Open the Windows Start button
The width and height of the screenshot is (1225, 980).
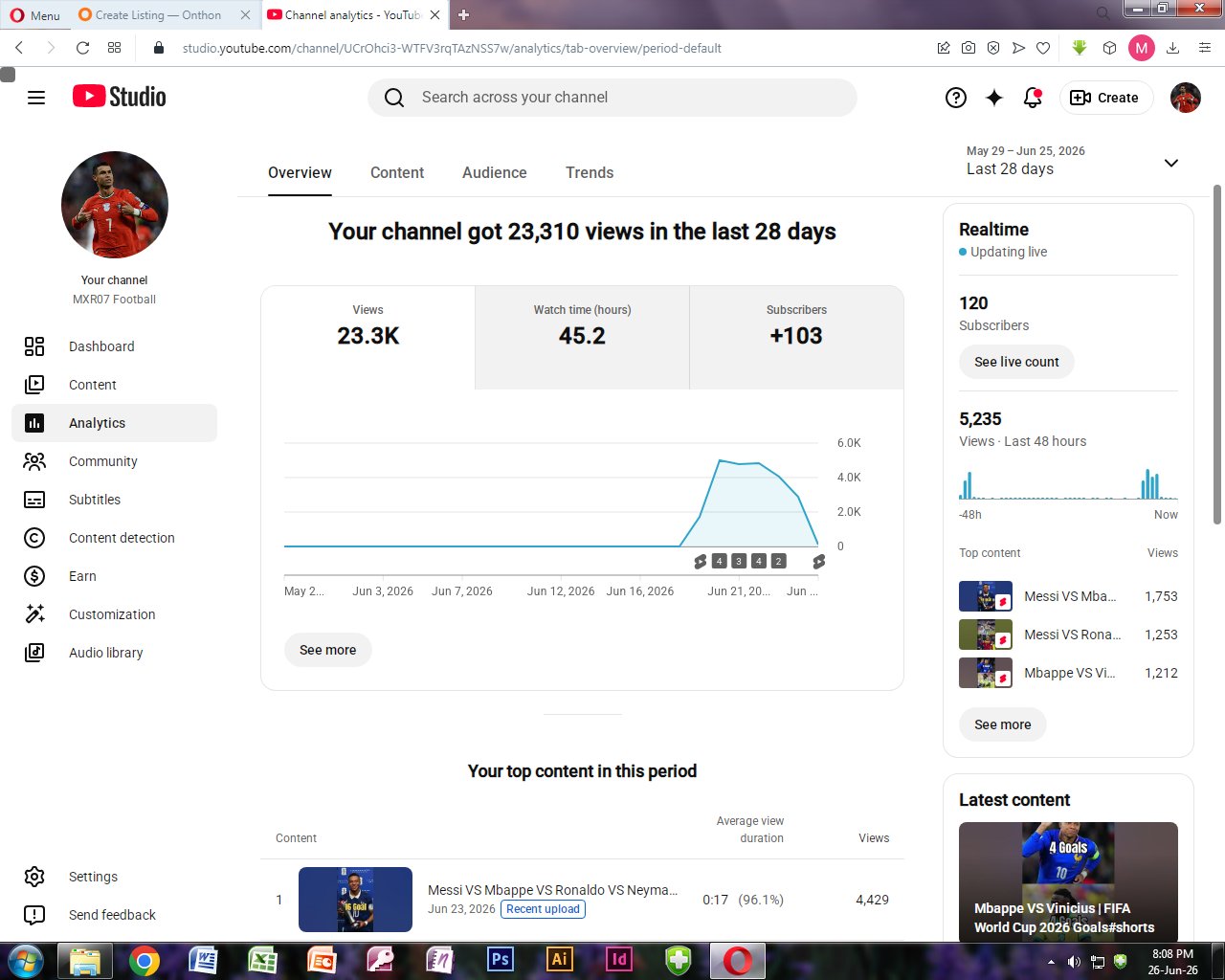tap(25, 960)
